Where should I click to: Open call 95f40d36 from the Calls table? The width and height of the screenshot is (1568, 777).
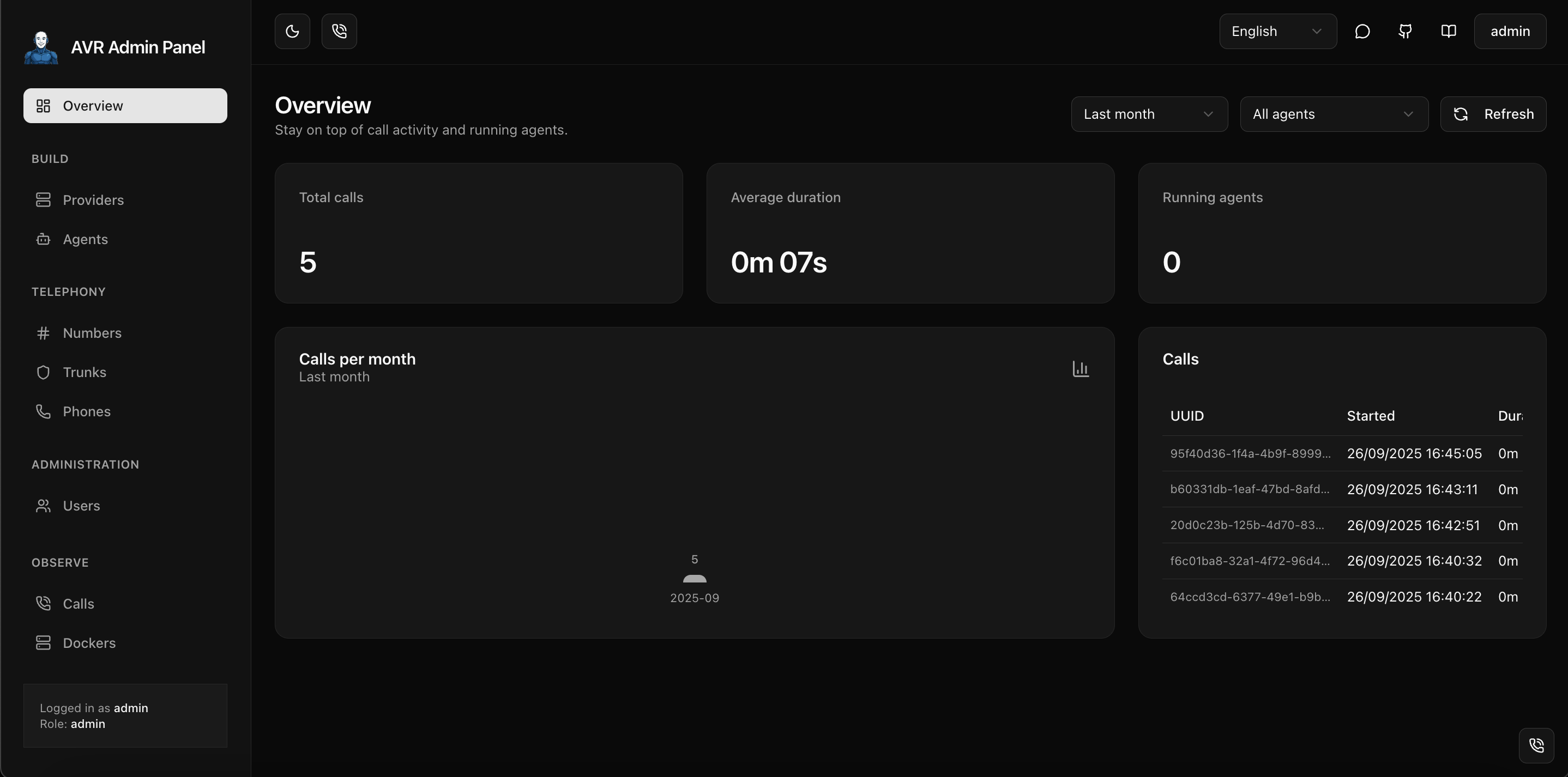[x=1250, y=453]
